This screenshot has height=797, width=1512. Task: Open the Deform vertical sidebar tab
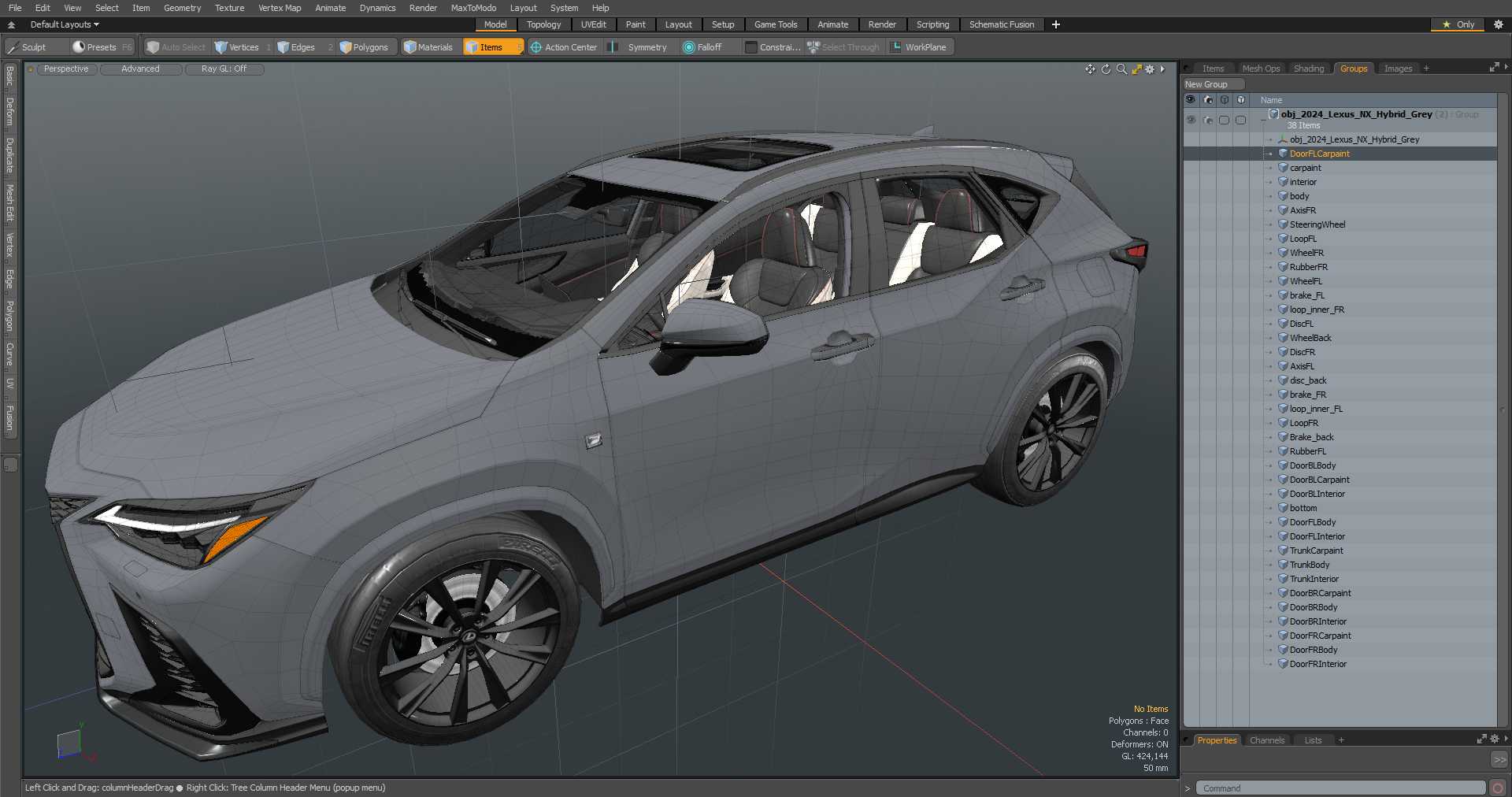(x=9, y=112)
